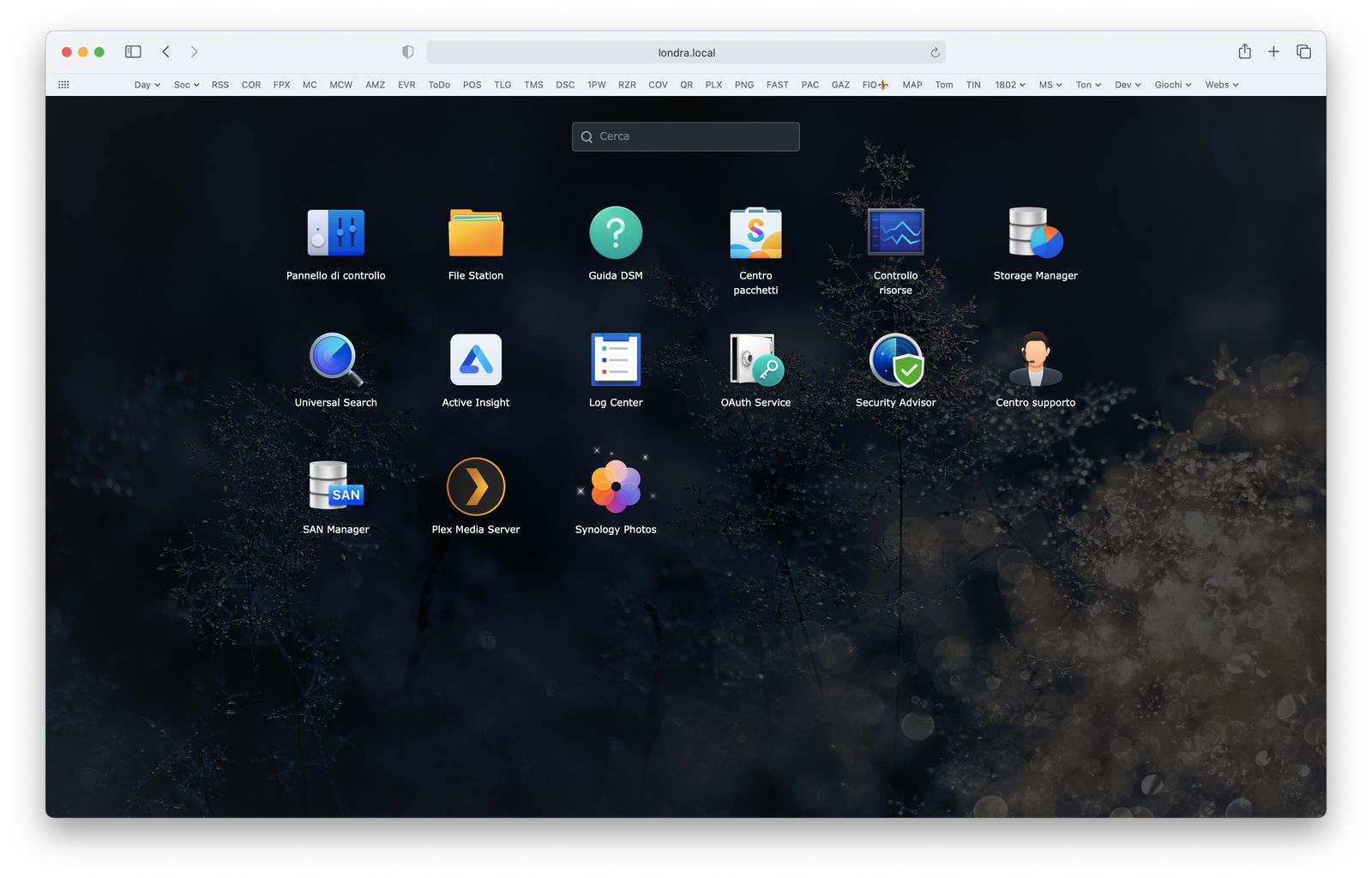The width and height of the screenshot is (1372, 878).
Task: Open the EVR bookmark
Action: tap(406, 85)
